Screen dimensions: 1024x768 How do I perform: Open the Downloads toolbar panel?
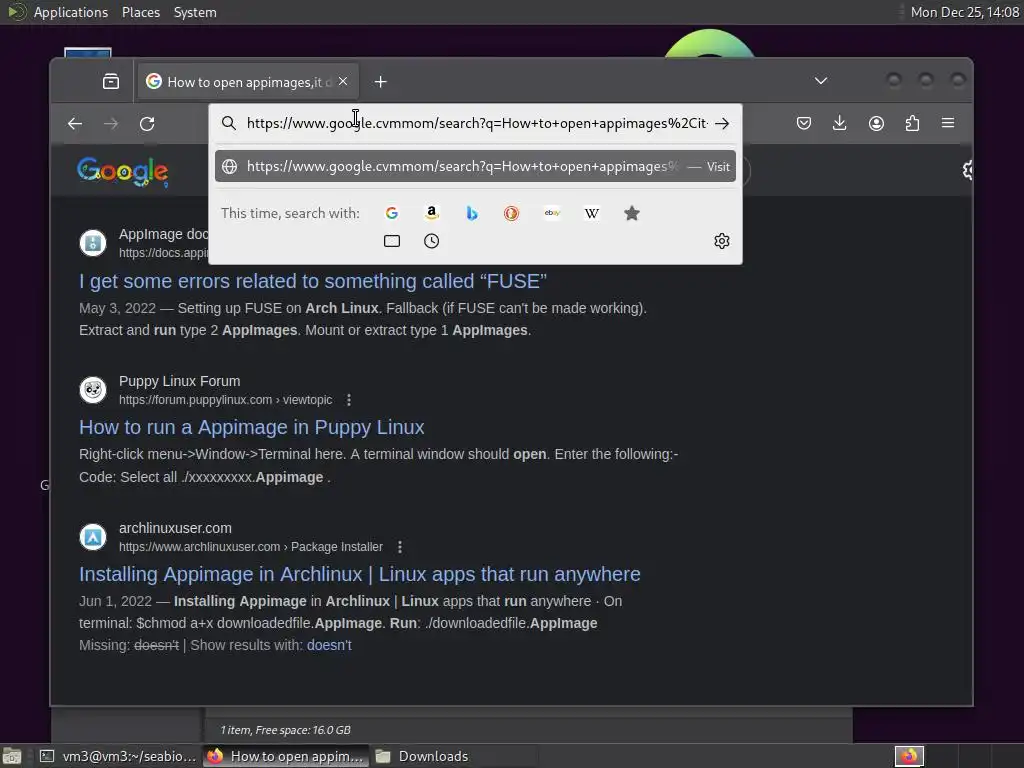(x=840, y=123)
